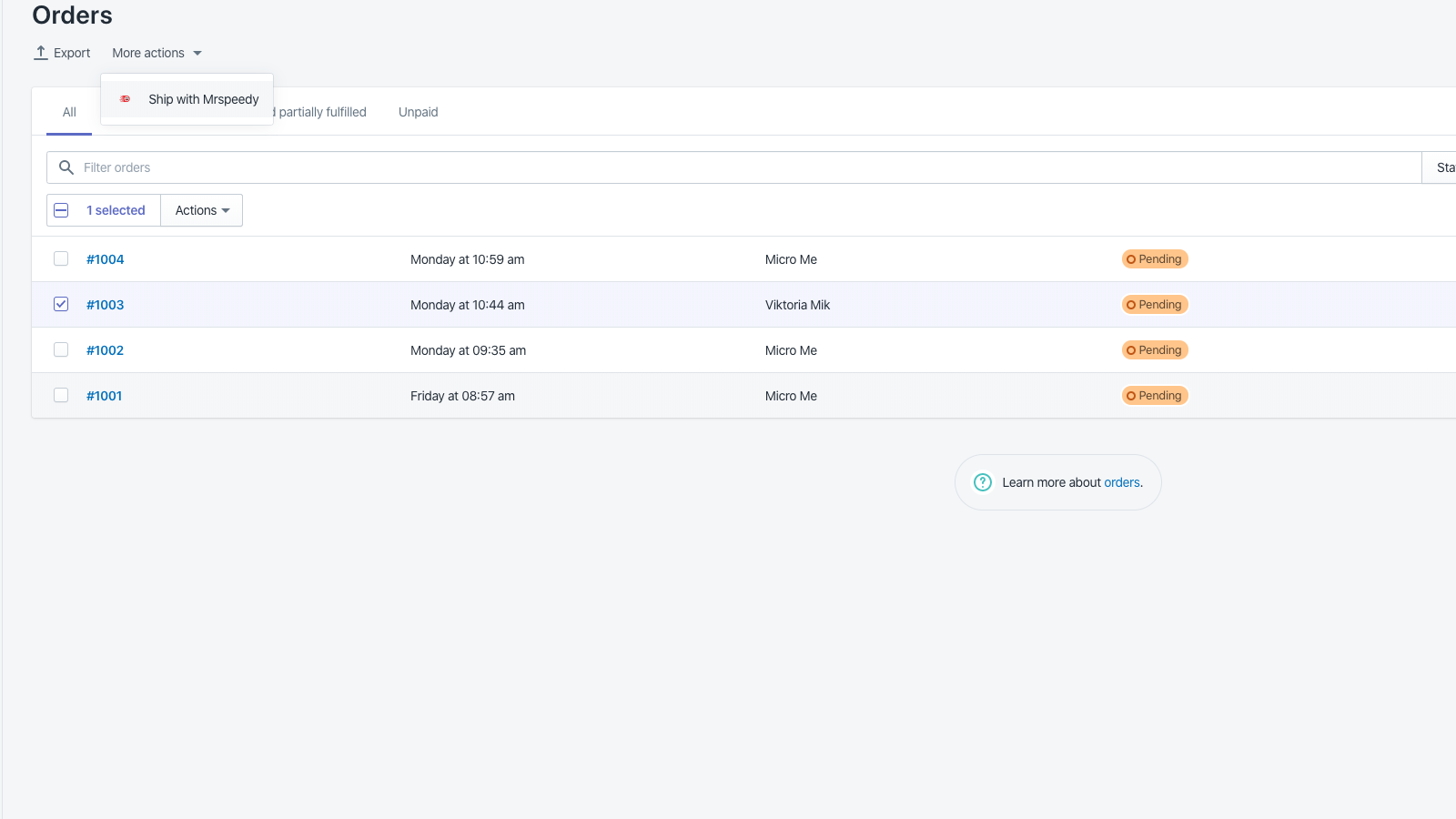
Task: Click the Monday at 10:44 am date cell
Action: pyautogui.click(x=468, y=305)
